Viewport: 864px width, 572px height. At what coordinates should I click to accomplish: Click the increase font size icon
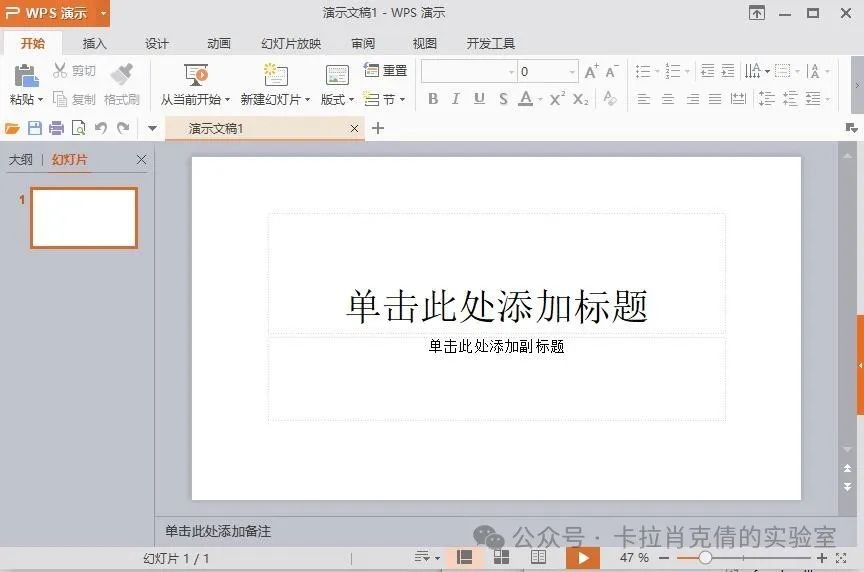pos(591,71)
